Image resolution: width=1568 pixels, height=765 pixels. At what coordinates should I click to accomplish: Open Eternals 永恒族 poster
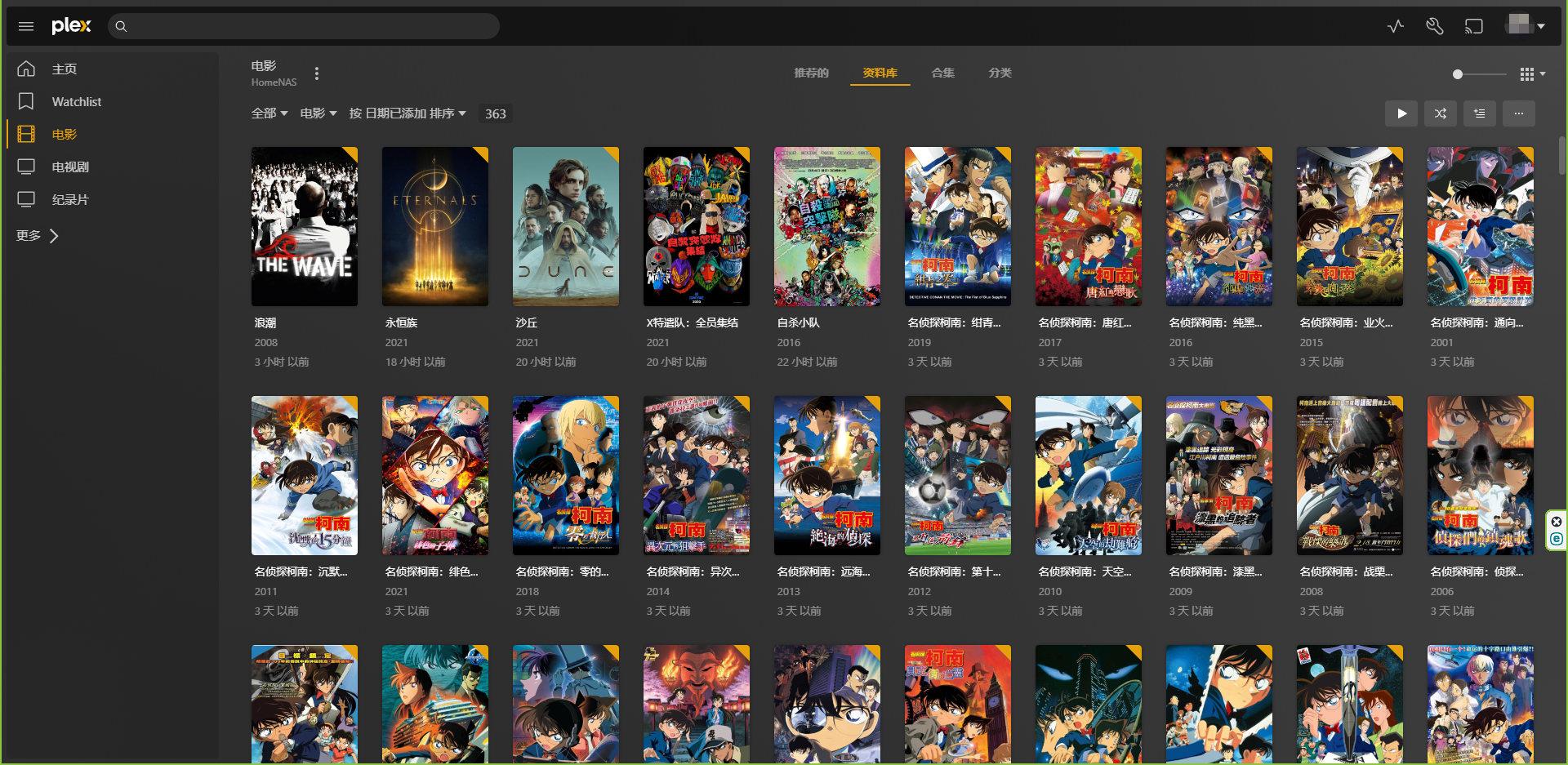click(x=435, y=226)
